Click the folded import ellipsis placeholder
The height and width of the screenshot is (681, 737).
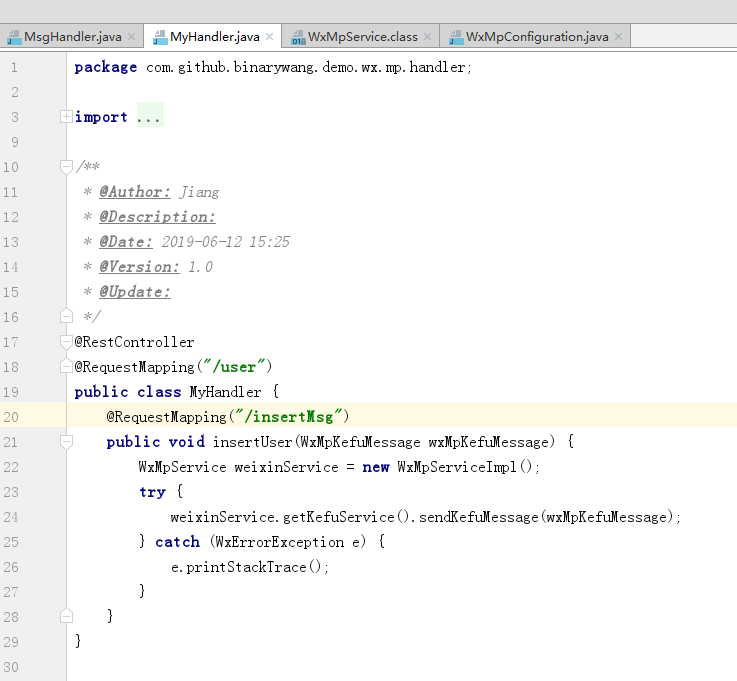pyautogui.click(x=150, y=117)
